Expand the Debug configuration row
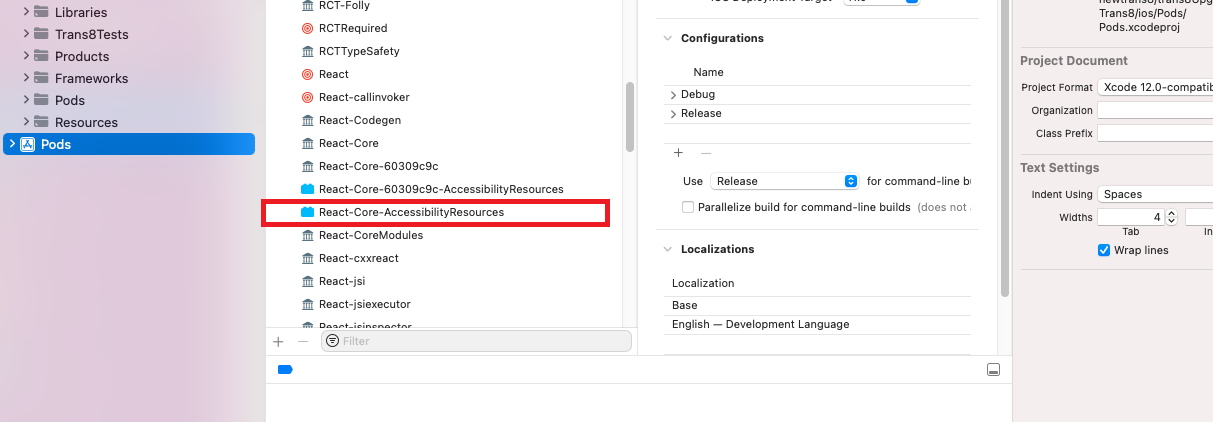Image resolution: width=1213 pixels, height=422 pixels. [673, 95]
